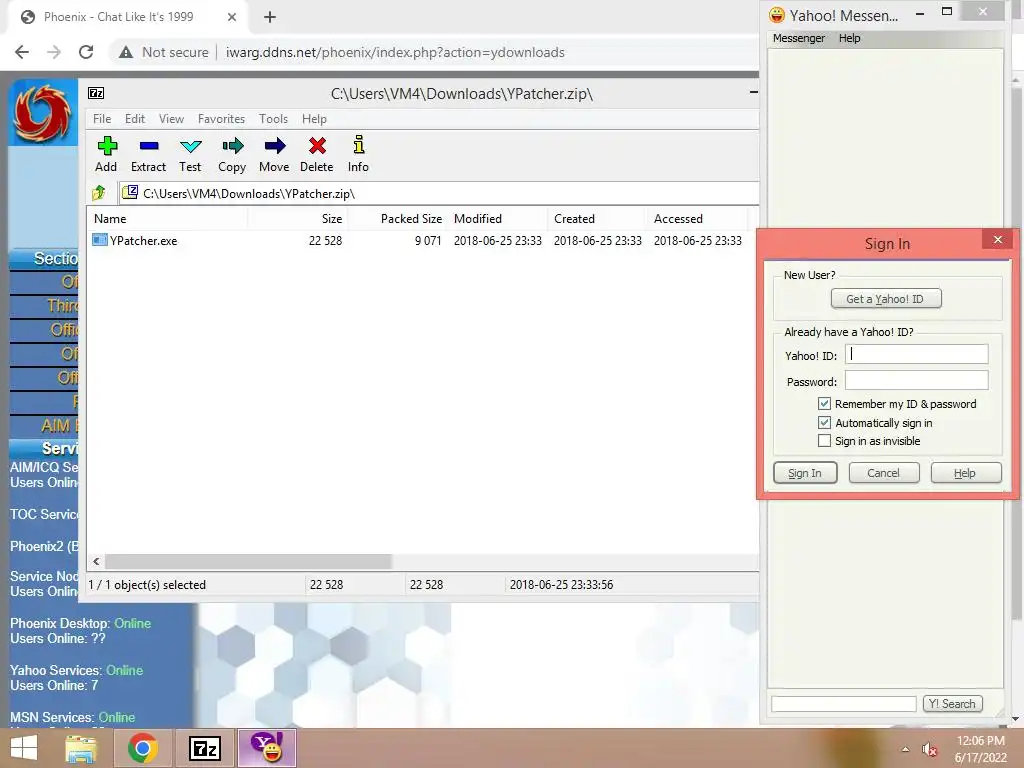
Task: Cancel the Sign In dialog
Action: (884, 473)
